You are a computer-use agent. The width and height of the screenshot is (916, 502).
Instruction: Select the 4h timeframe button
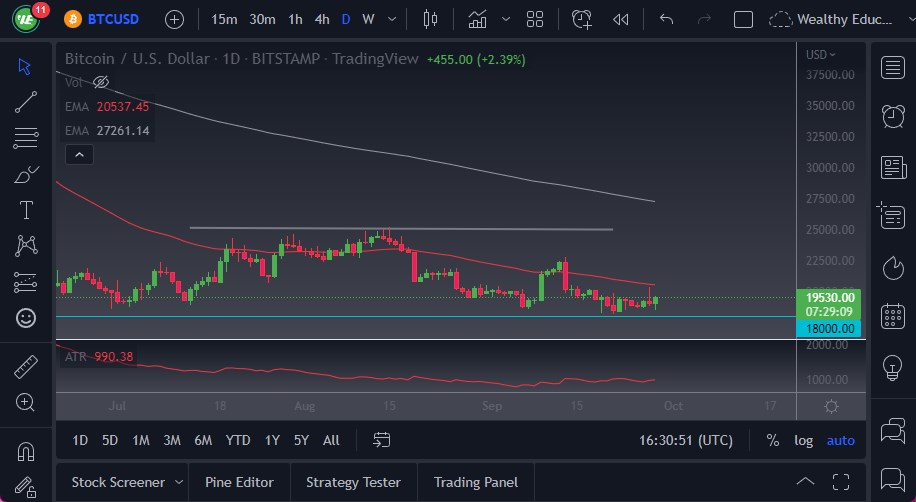tap(321, 19)
